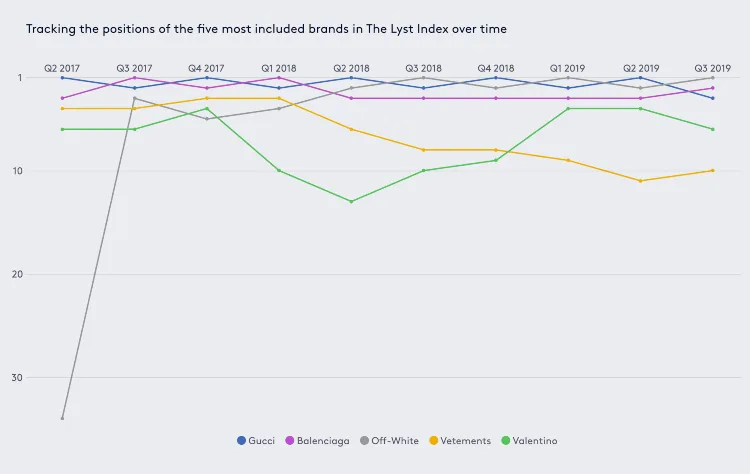Click the Vetements legend label
750x474 pixels.
point(465,441)
